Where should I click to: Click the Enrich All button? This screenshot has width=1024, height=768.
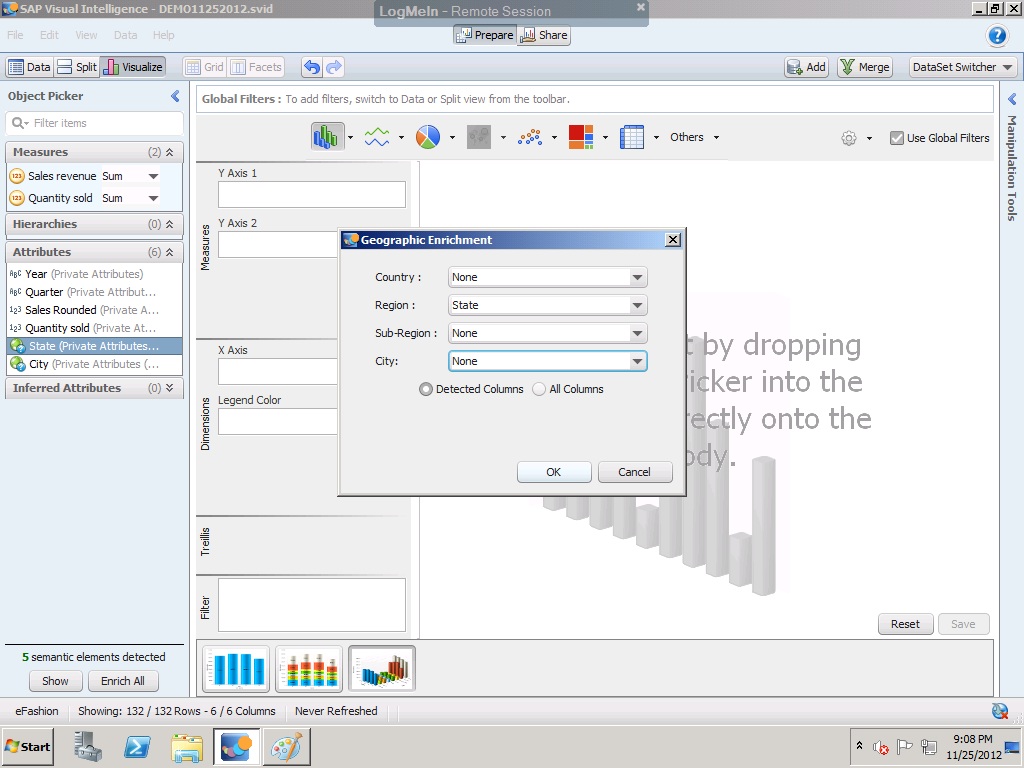pyautogui.click(x=123, y=681)
